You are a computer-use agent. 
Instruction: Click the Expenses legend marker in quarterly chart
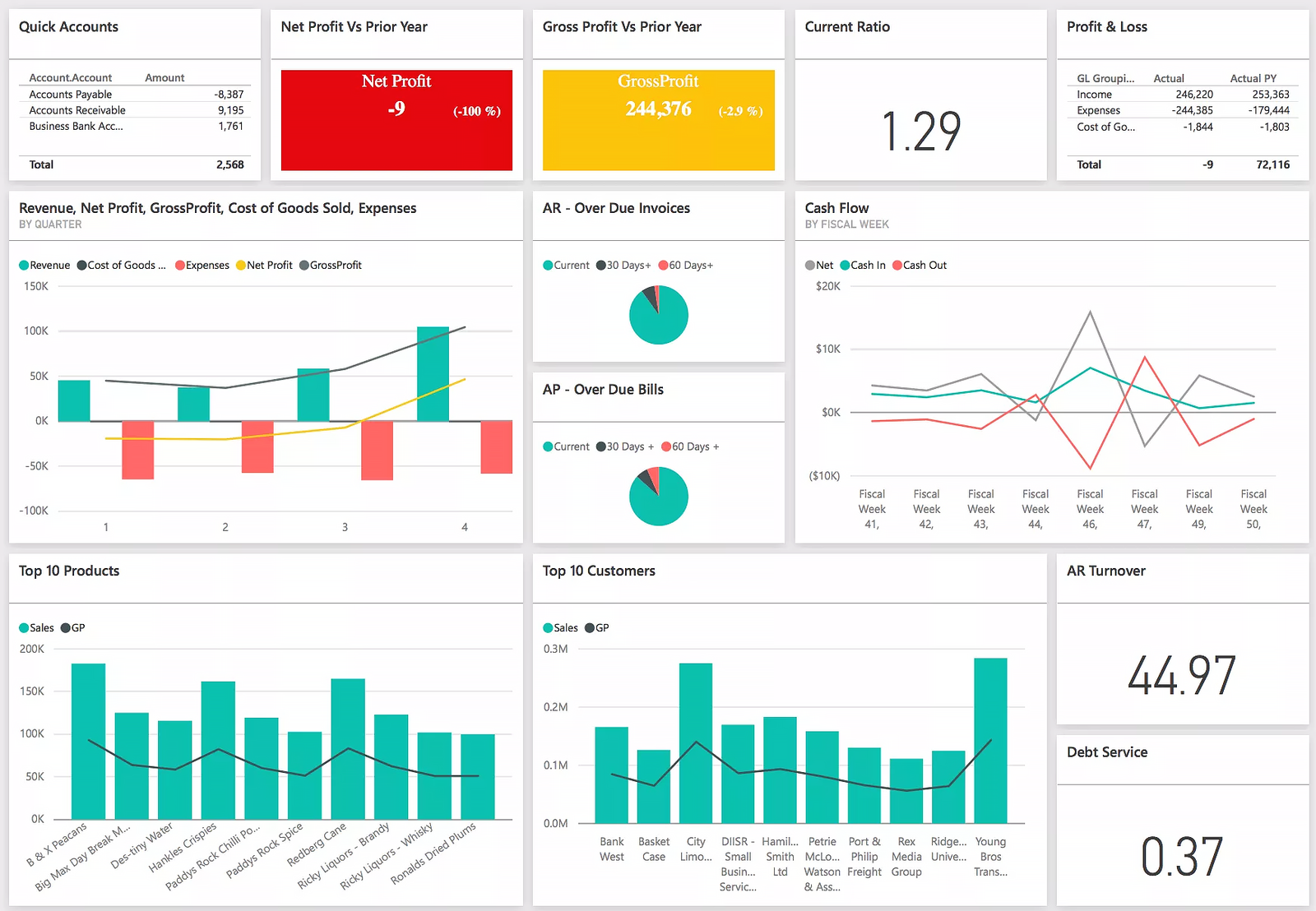(180, 266)
